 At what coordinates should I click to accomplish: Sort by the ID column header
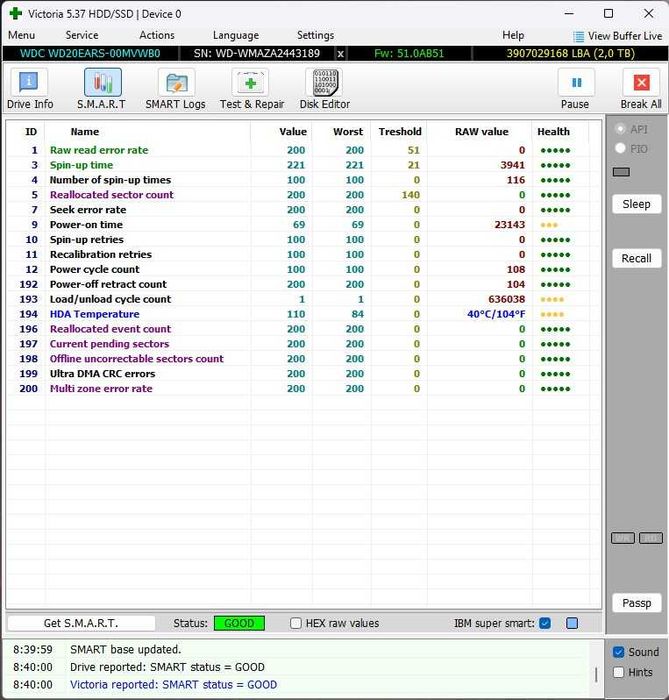[31, 132]
